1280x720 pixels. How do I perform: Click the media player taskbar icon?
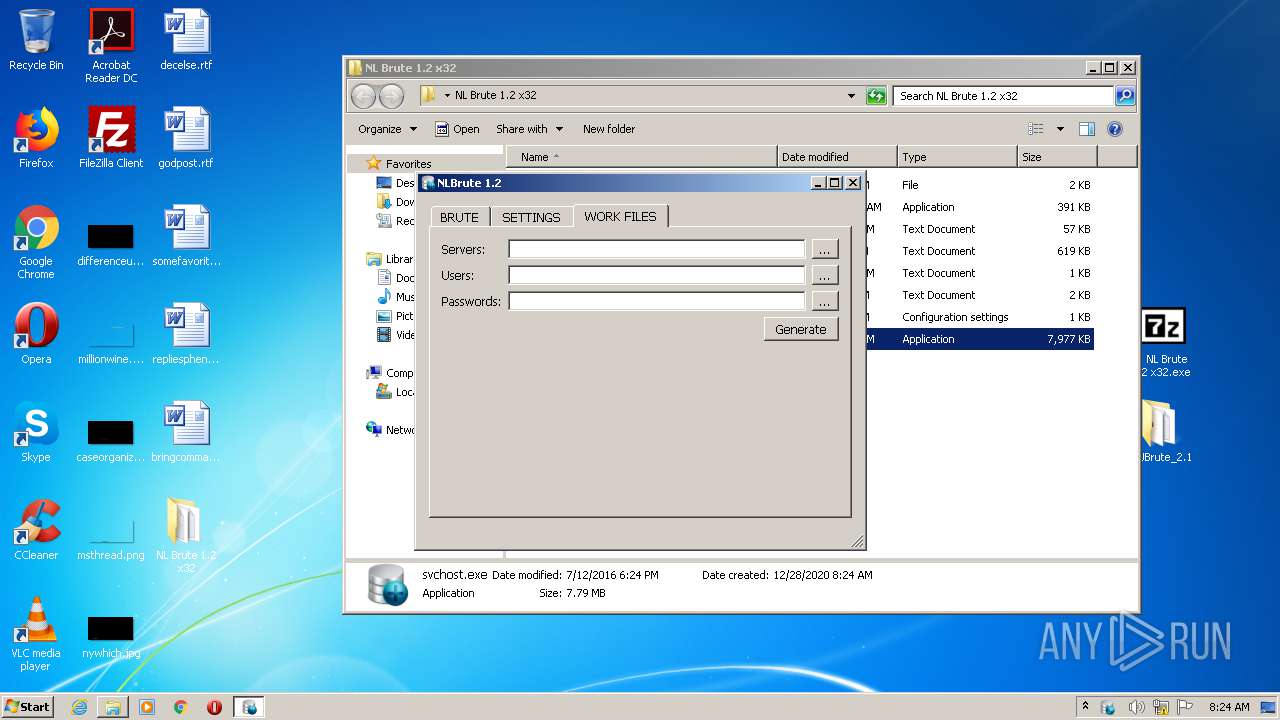pyautogui.click(x=147, y=707)
